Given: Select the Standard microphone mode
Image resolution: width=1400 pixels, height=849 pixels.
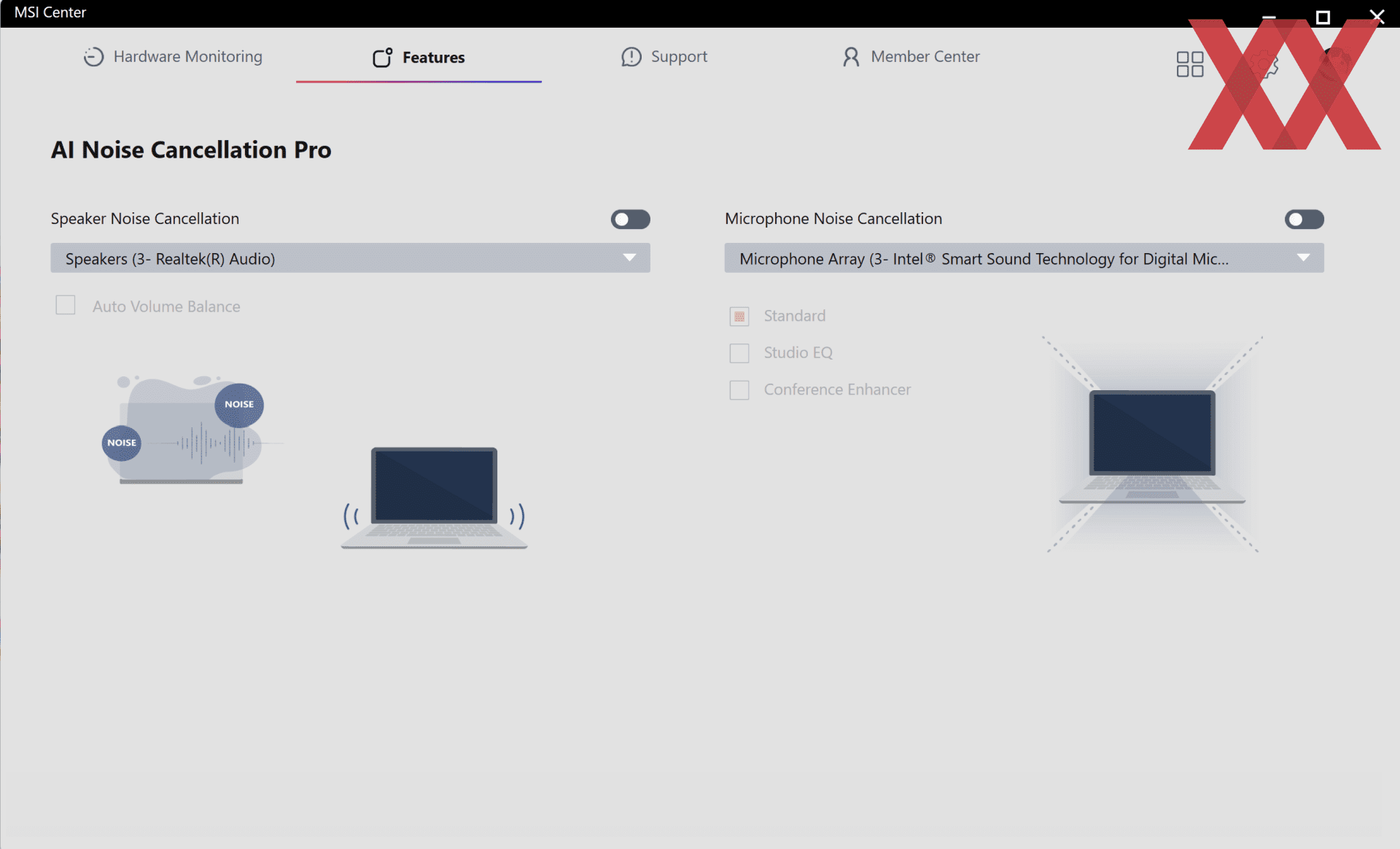Looking at the screenshot, I should pos(739,316).
